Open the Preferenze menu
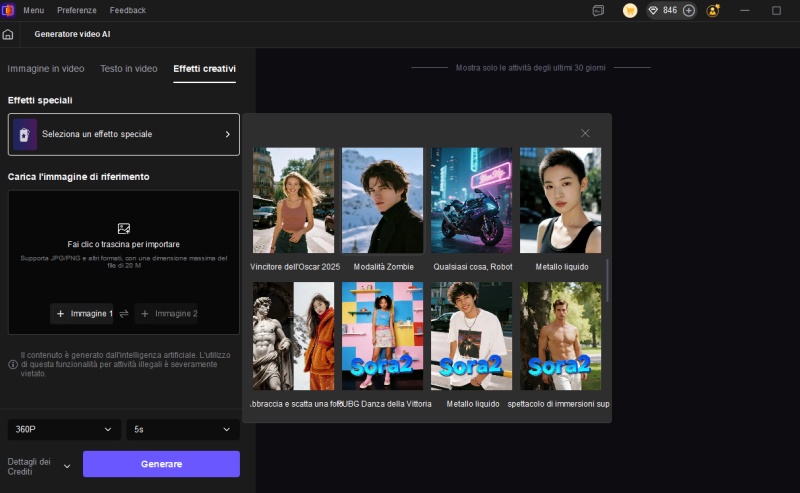800x493 pixels. click(x=77, y=10)
